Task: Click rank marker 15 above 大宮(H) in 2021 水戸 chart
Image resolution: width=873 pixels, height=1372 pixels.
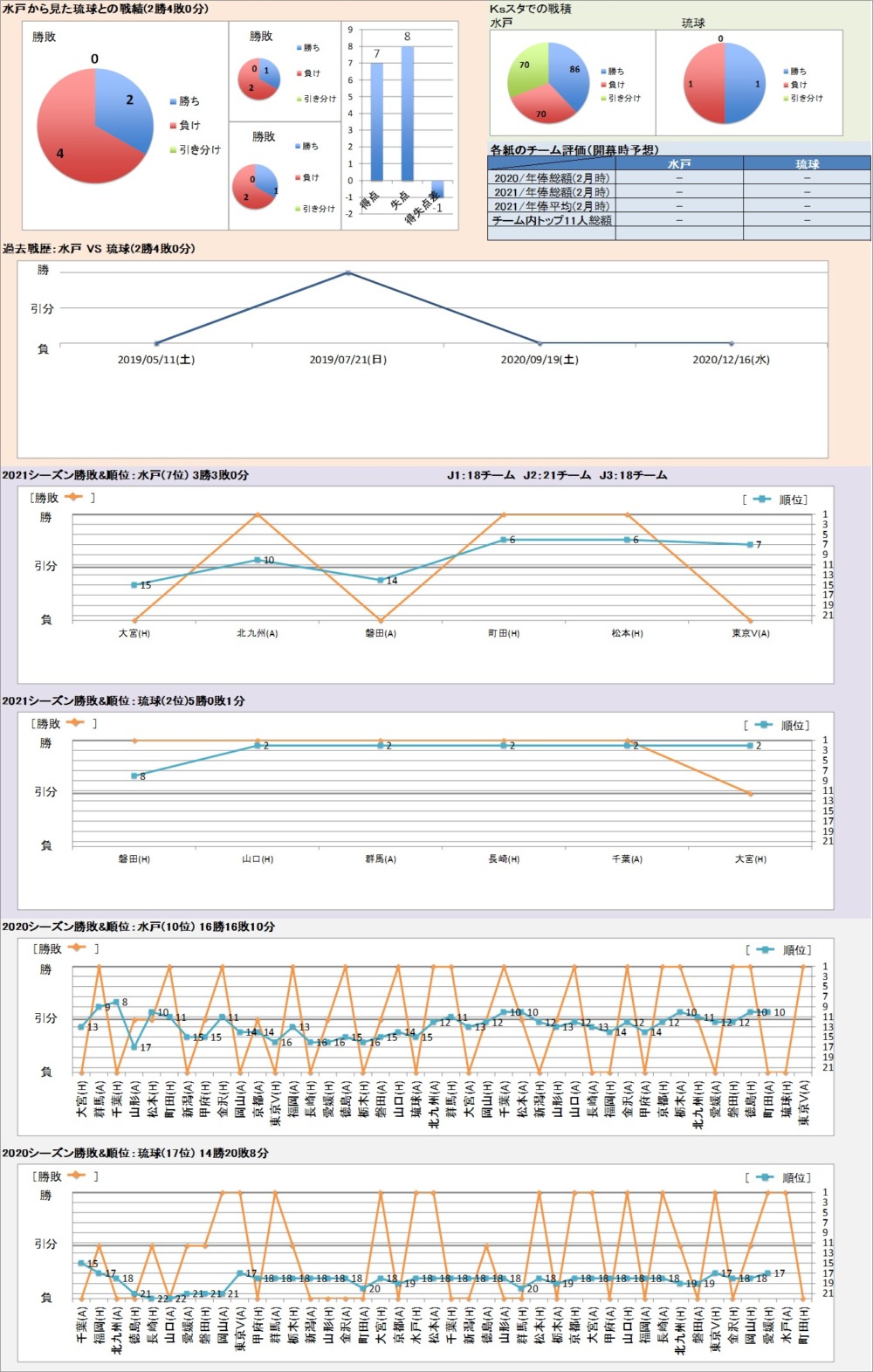Action: point(134,585)
